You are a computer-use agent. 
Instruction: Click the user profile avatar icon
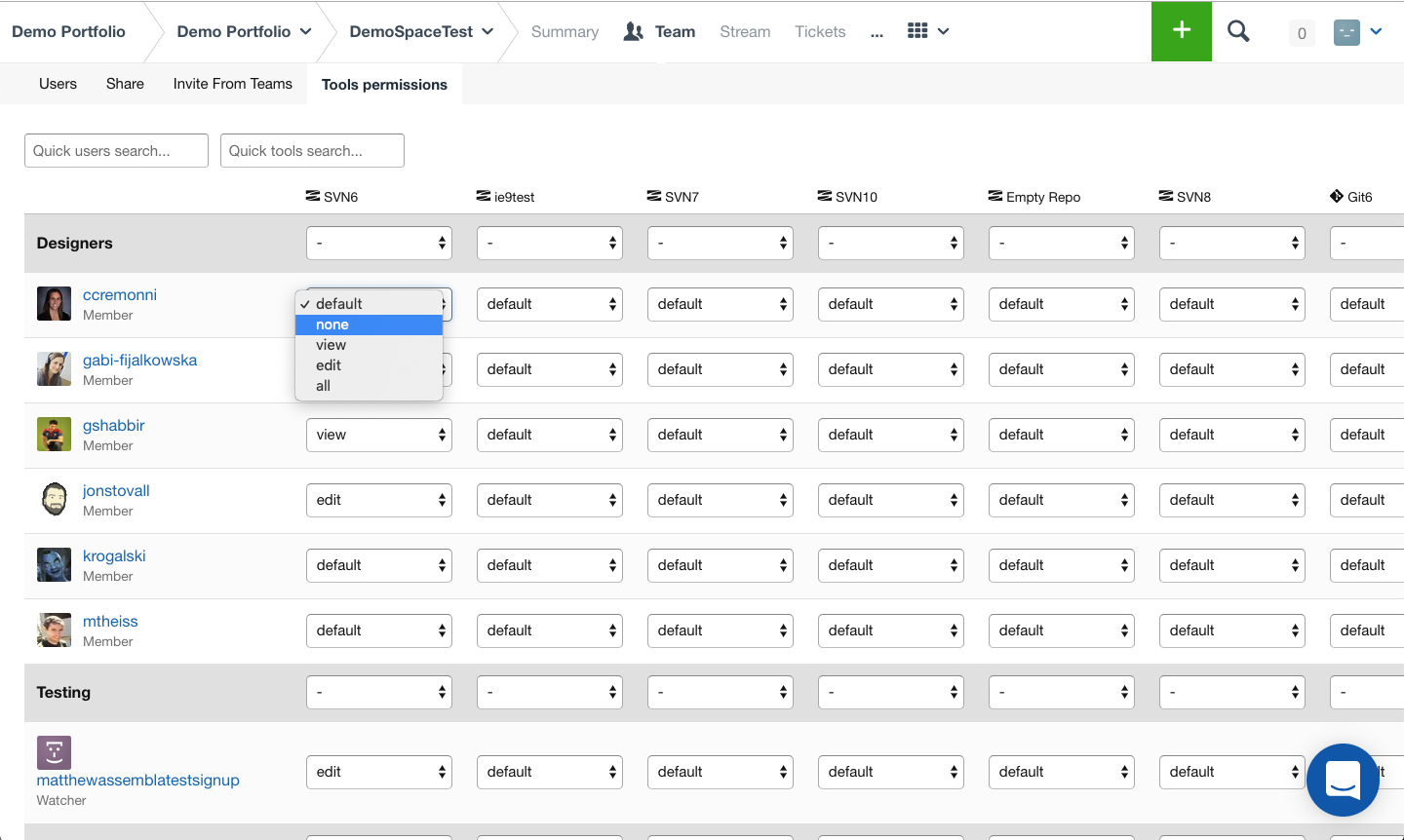coord(1346,32)
